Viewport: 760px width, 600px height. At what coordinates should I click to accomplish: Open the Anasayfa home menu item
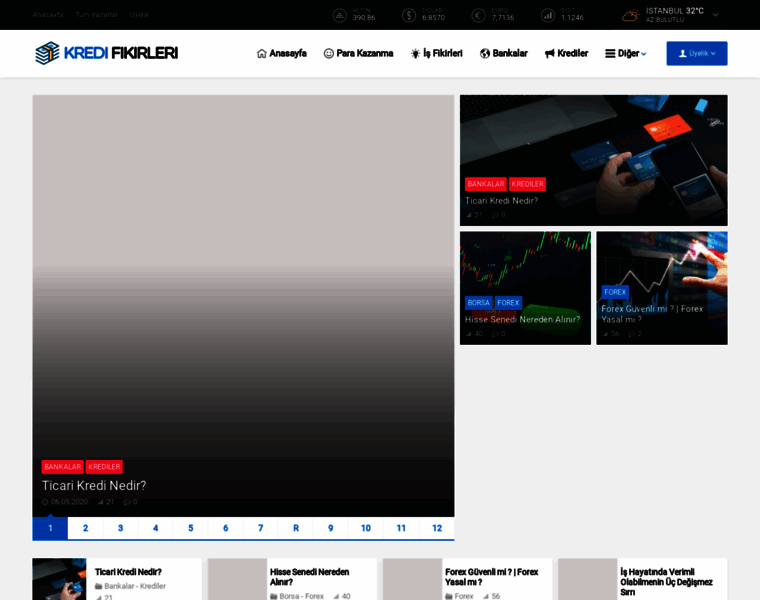coord(282,53)
